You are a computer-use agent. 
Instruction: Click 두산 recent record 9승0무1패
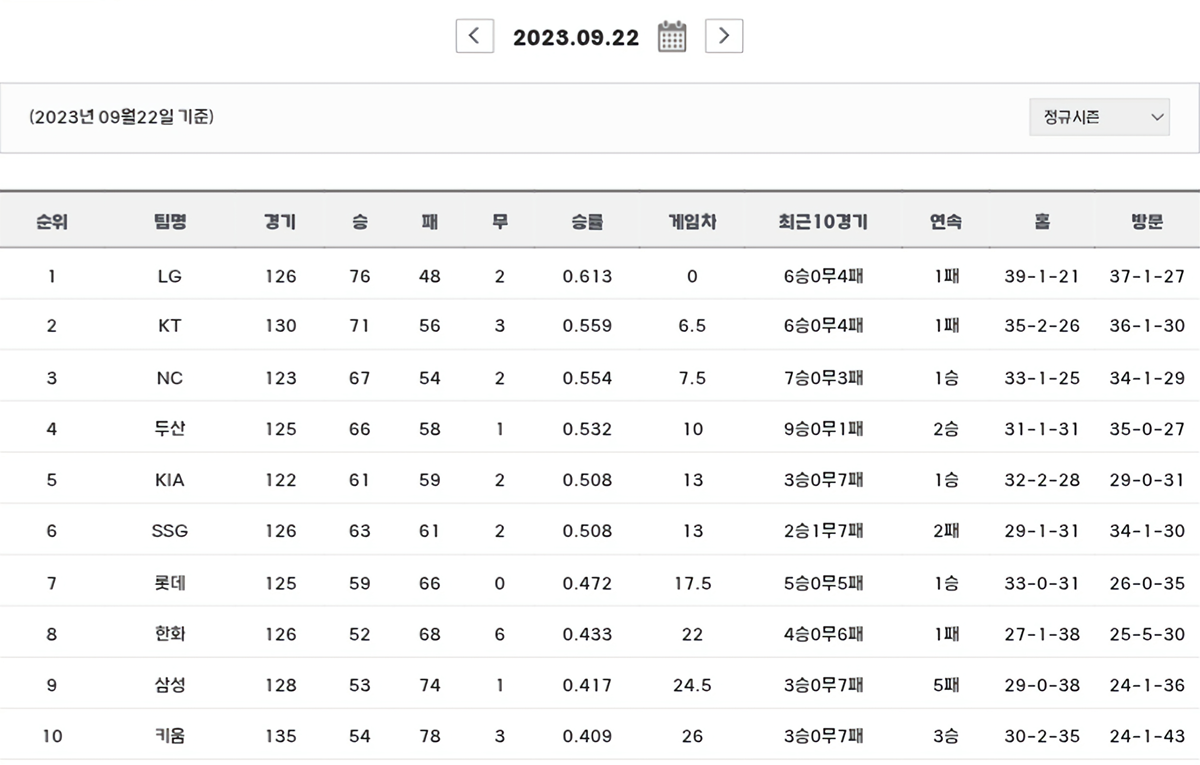824,429
